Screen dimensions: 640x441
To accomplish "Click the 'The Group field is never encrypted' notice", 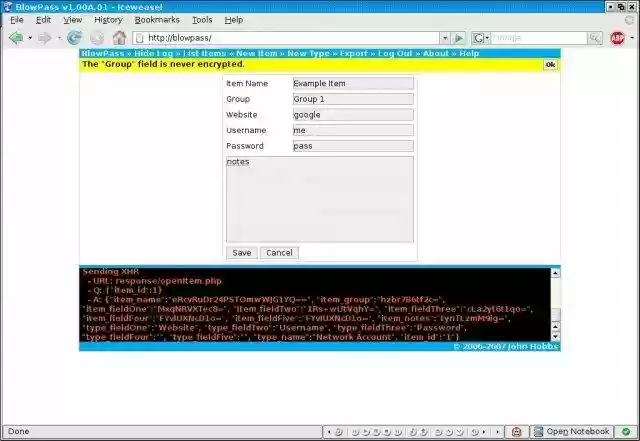I will click(163, 64).
